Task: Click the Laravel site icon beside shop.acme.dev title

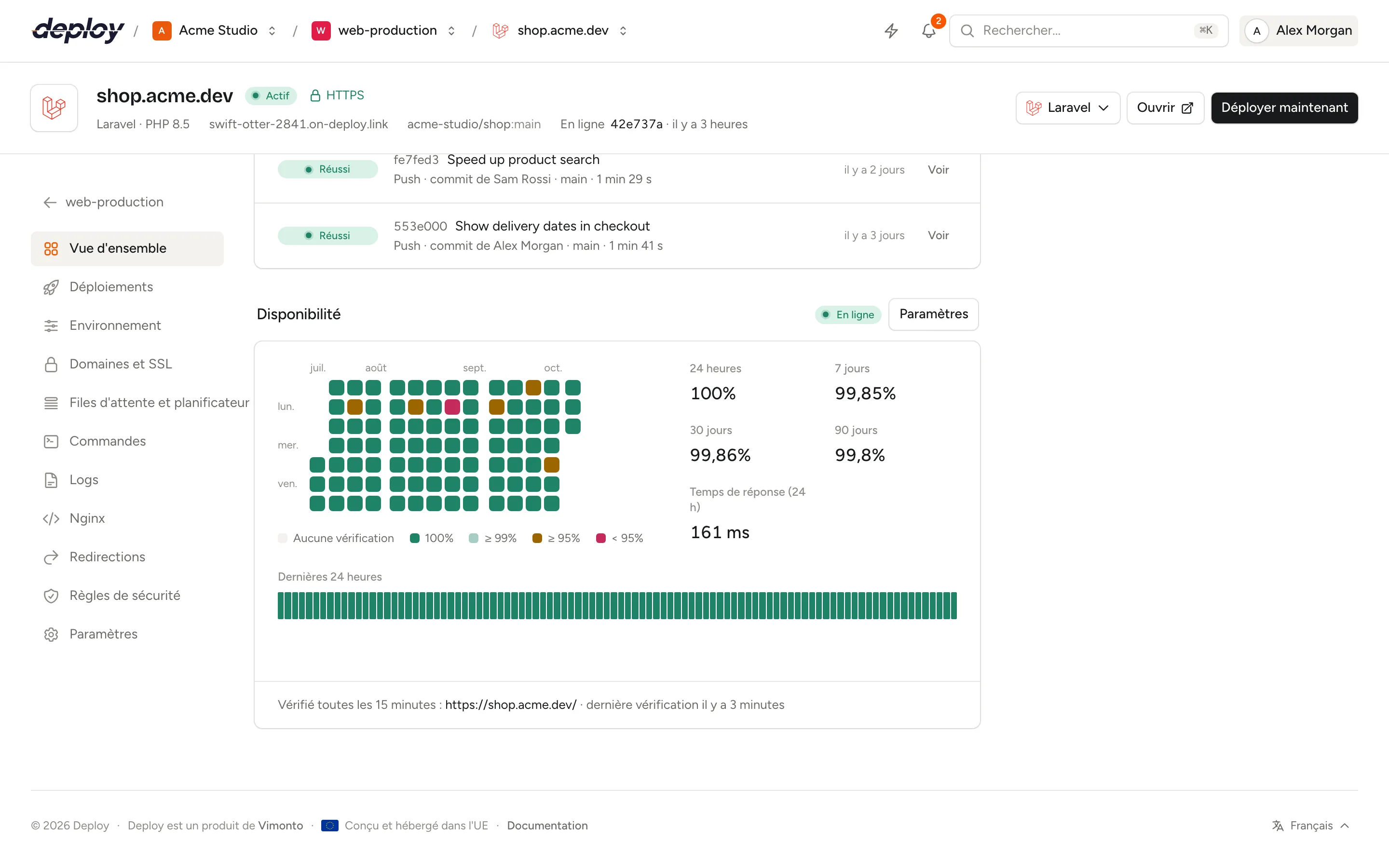Action: click(x=54, y=108)
